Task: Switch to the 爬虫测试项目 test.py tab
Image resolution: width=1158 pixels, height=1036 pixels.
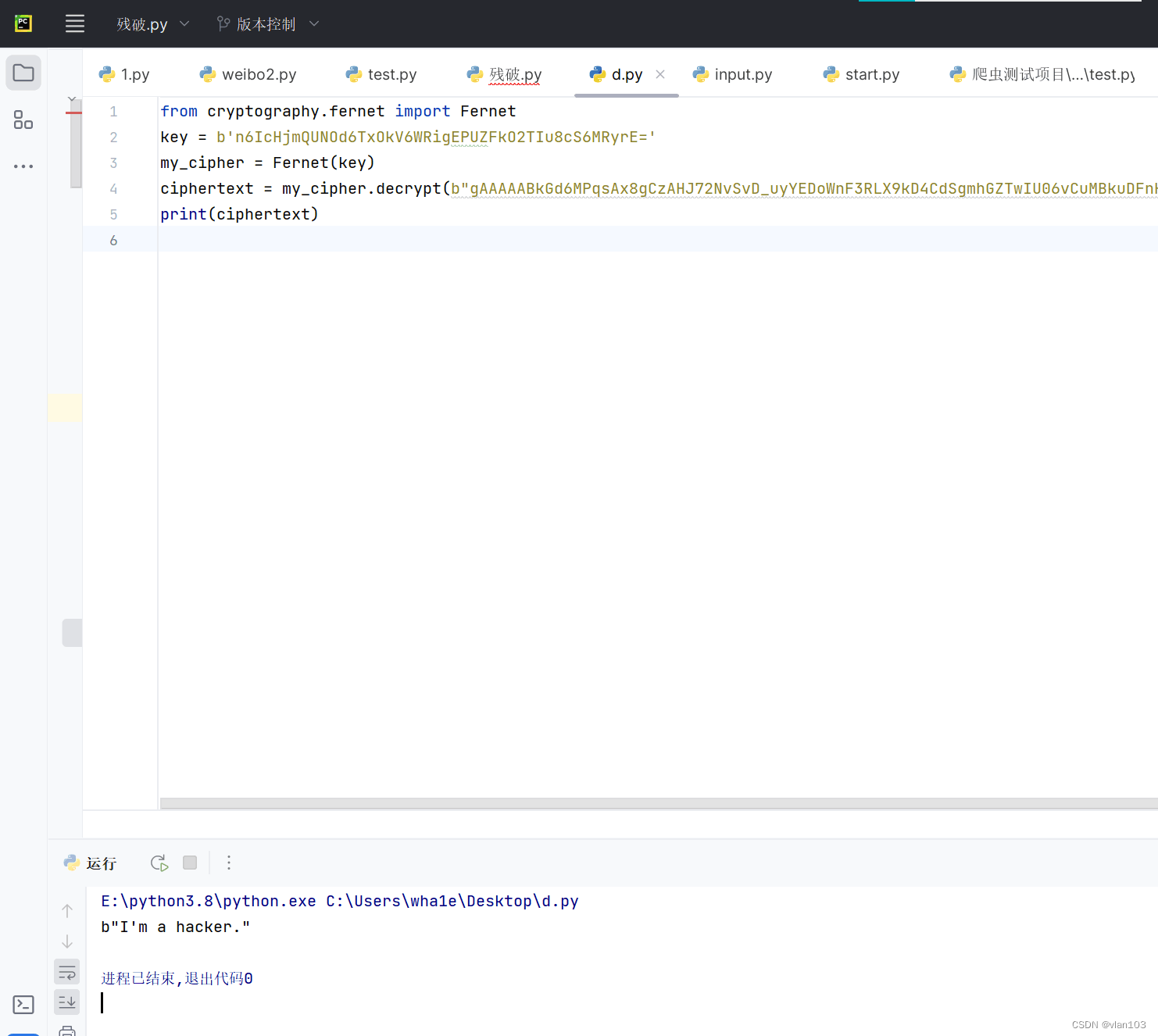Action: (1042, 74)
